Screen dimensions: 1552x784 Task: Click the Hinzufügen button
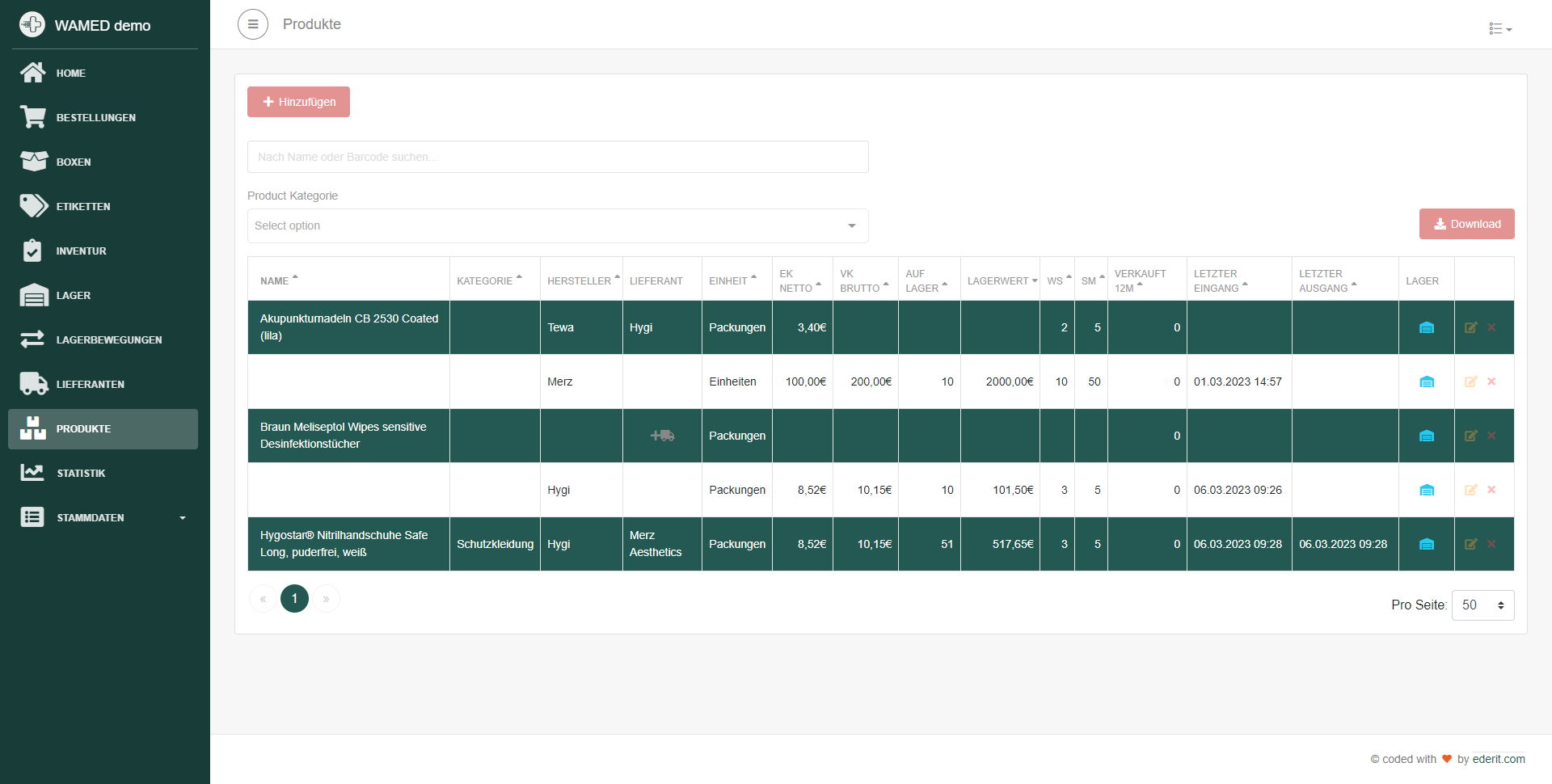pyautogui.click(x=298, y=102)
